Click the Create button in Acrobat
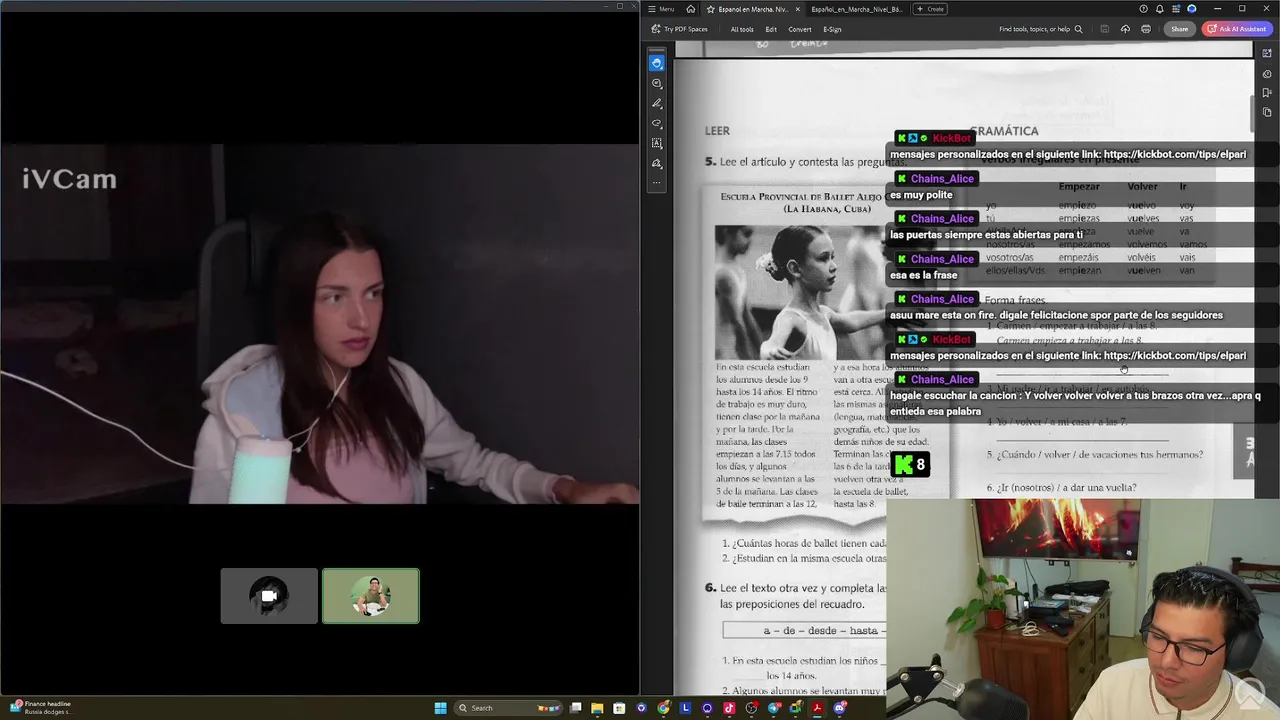This screenshot has height=720, width=1280. tap(930, 9)
